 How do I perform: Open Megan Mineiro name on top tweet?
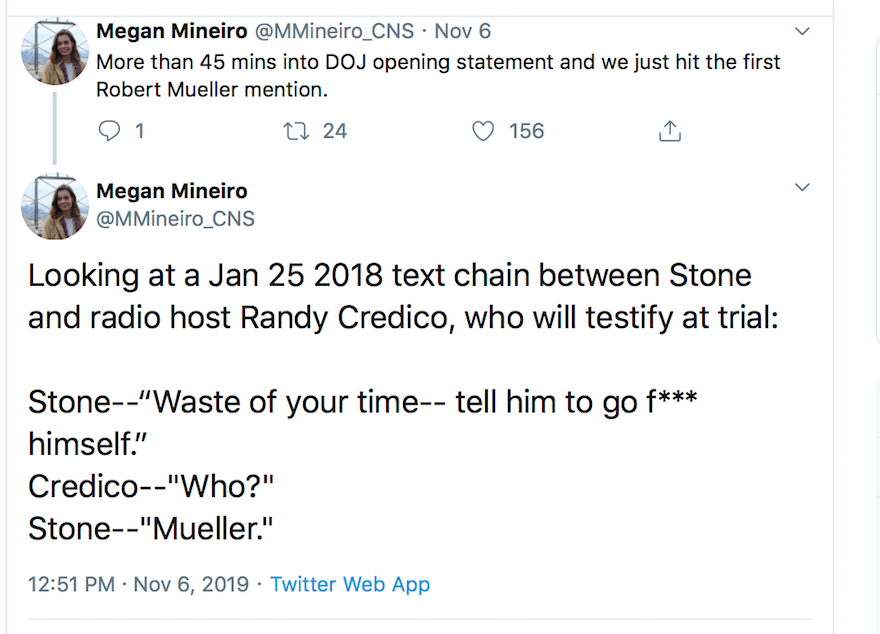pos(171,32)
